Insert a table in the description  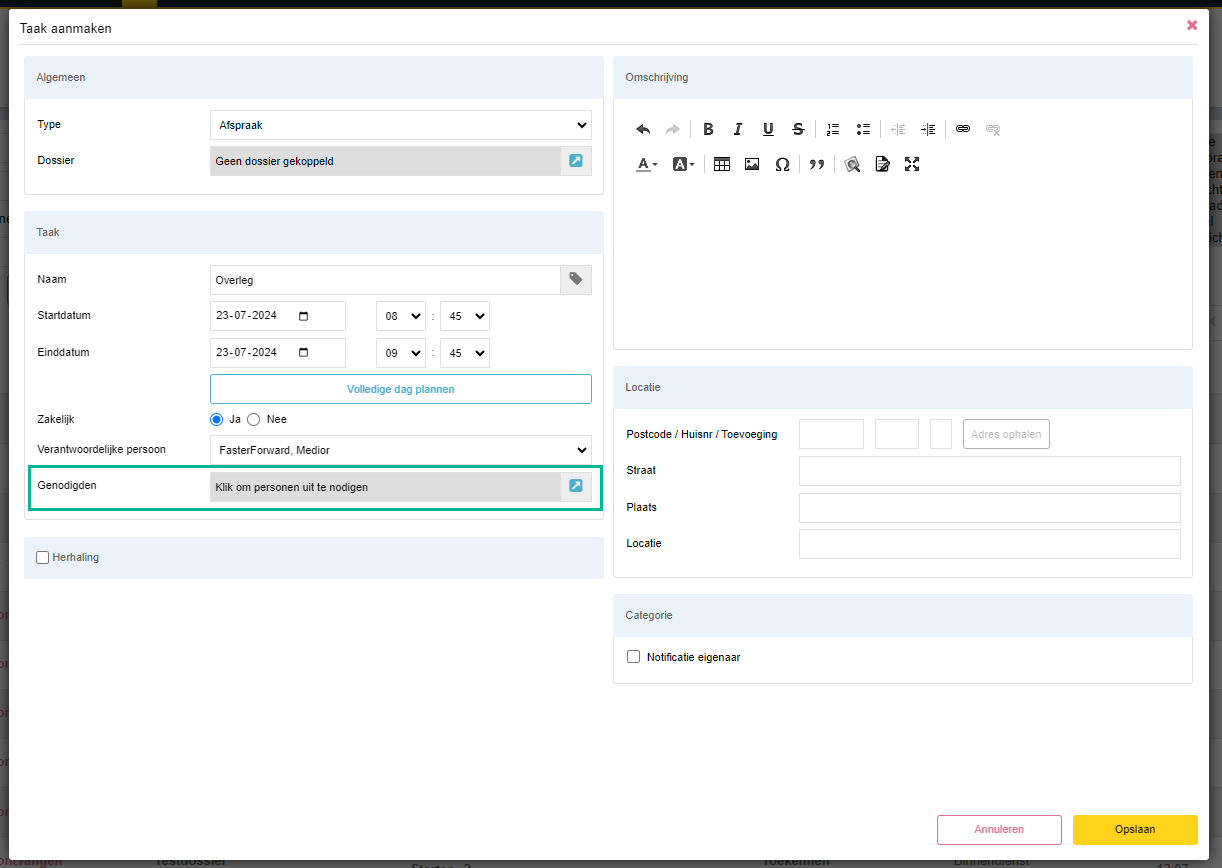(722, 164)
